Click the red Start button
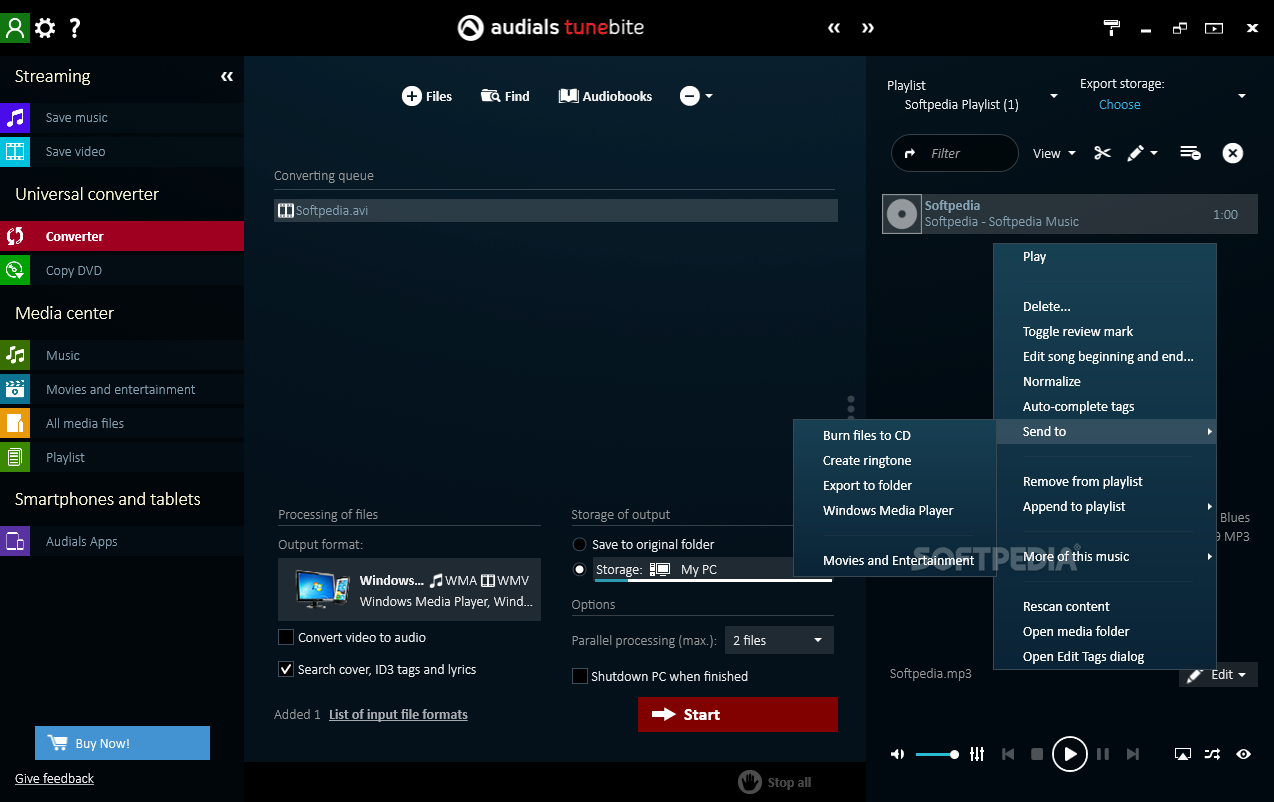1274x802 pixels. point(738,714)
